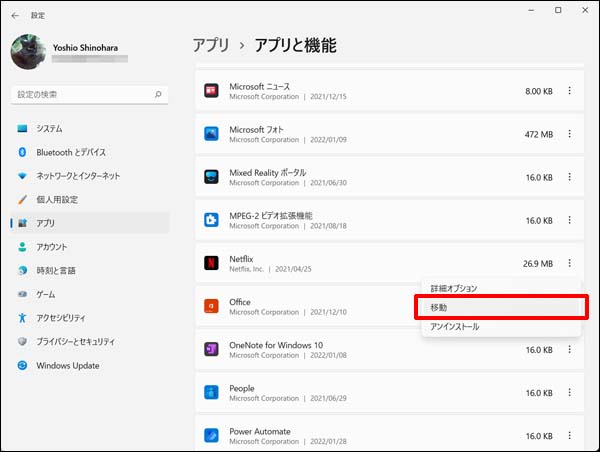Open three-dot menu for OneNote for Windows 10
600x452 pixels.
[569, 350]
